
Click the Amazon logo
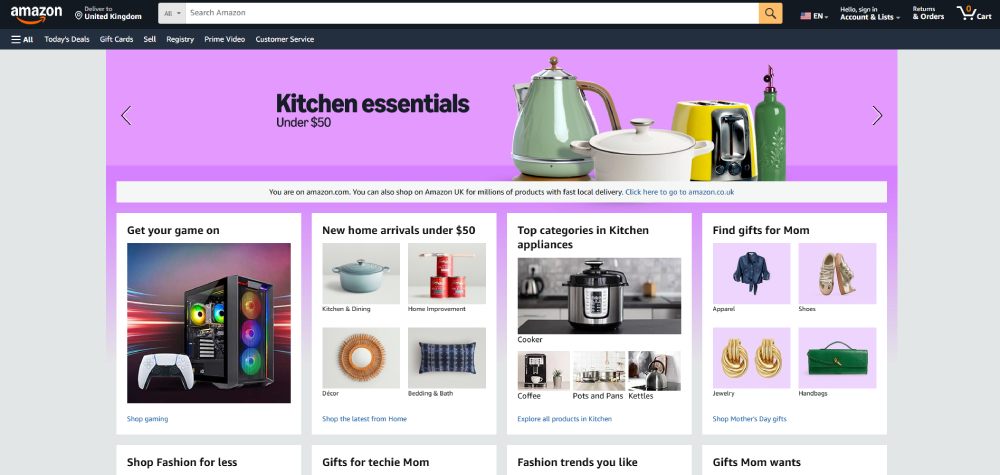pyautogui.click(x=36, y=14)
